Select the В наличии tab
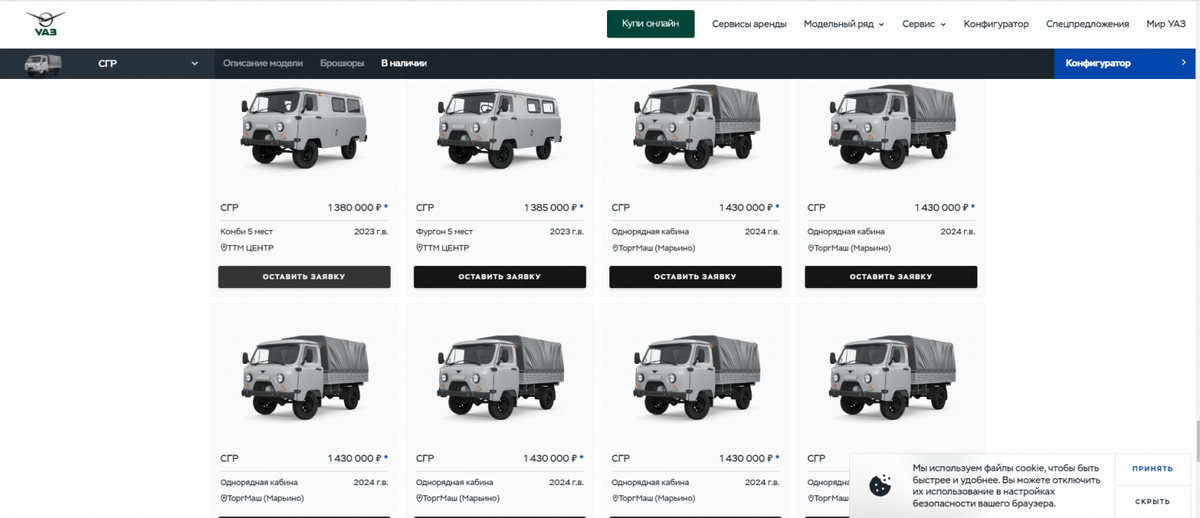 tap(404, 63)
